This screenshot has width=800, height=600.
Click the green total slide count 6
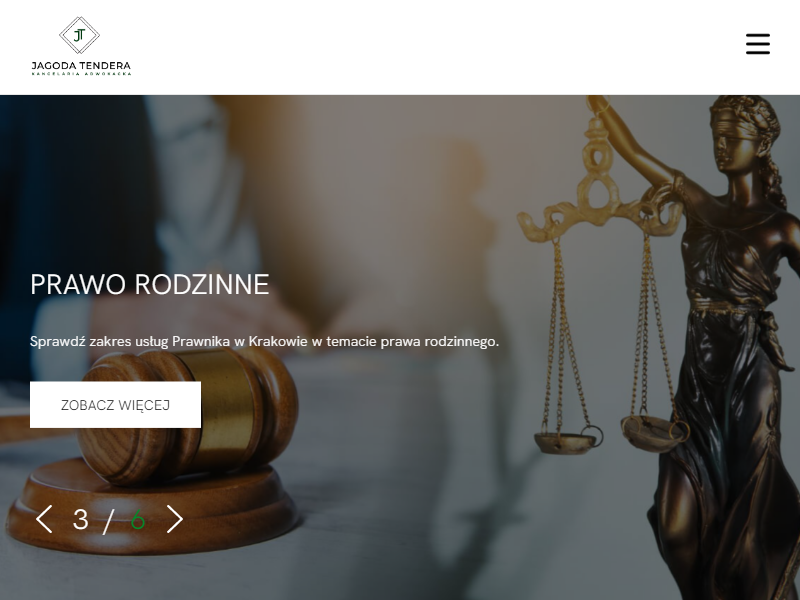(x=138, y=520)
